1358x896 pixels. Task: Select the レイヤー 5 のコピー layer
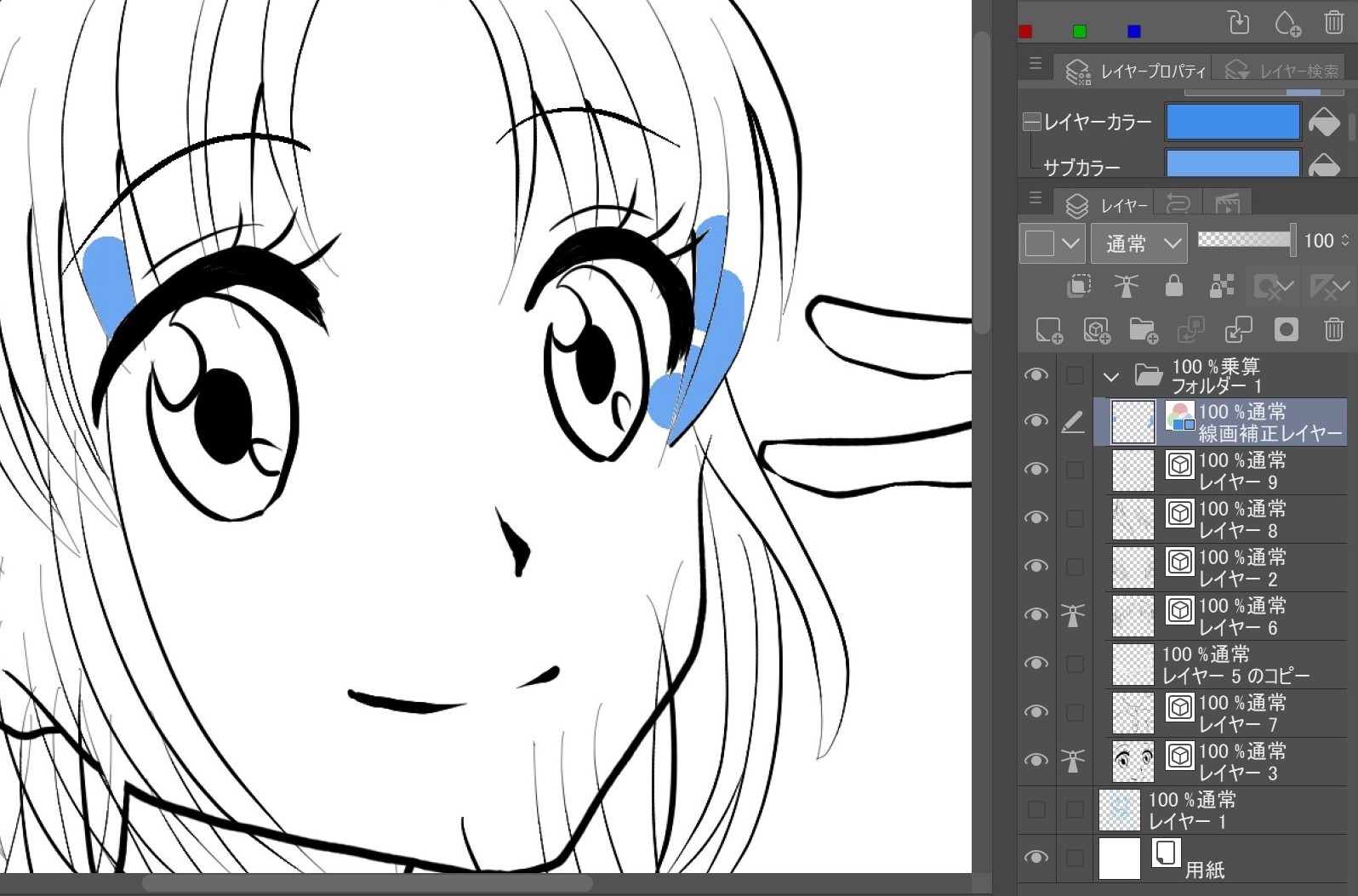coord(1226,665)
